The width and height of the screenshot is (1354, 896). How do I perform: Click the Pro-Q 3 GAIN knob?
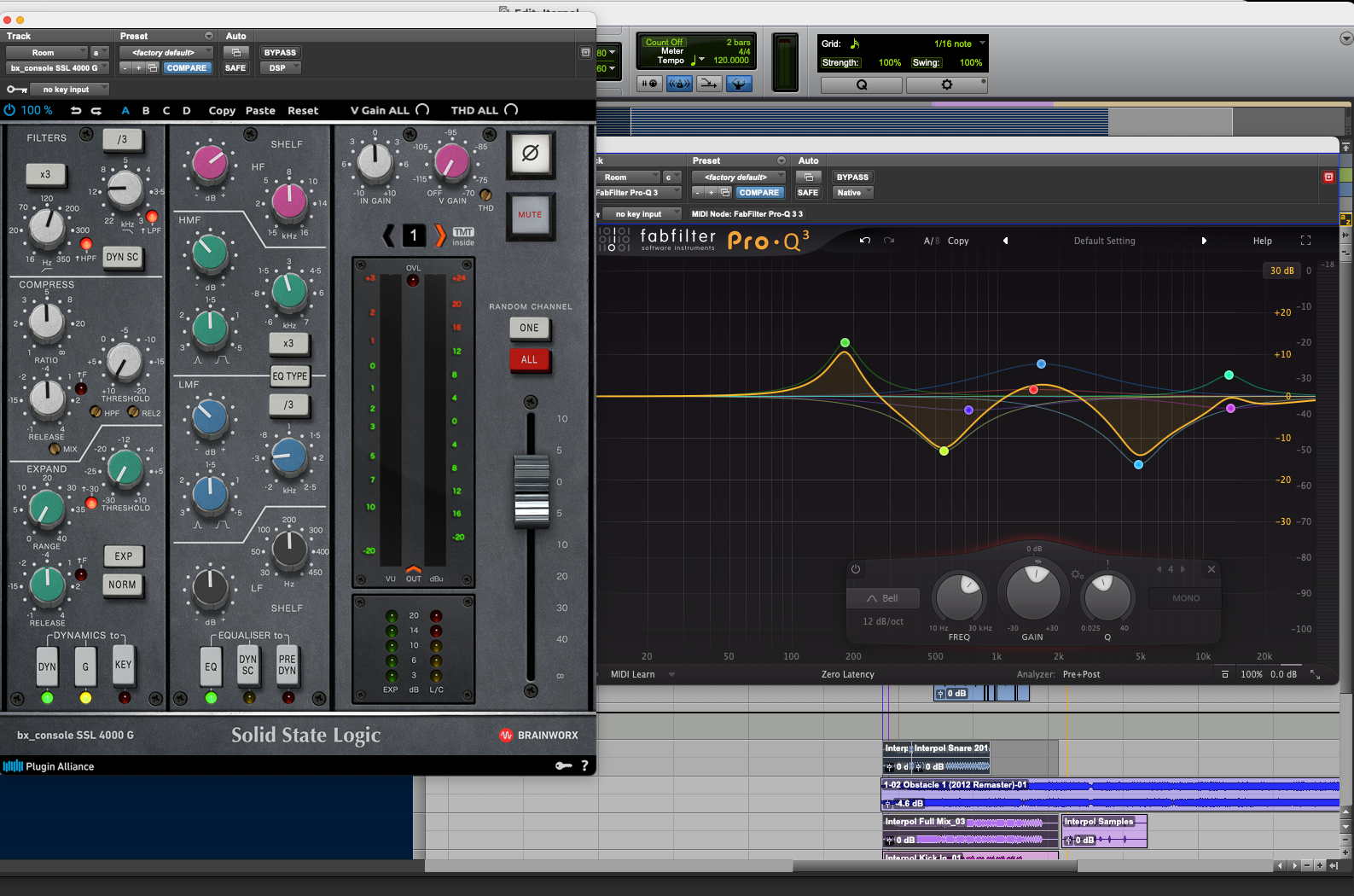point(1033,591)
